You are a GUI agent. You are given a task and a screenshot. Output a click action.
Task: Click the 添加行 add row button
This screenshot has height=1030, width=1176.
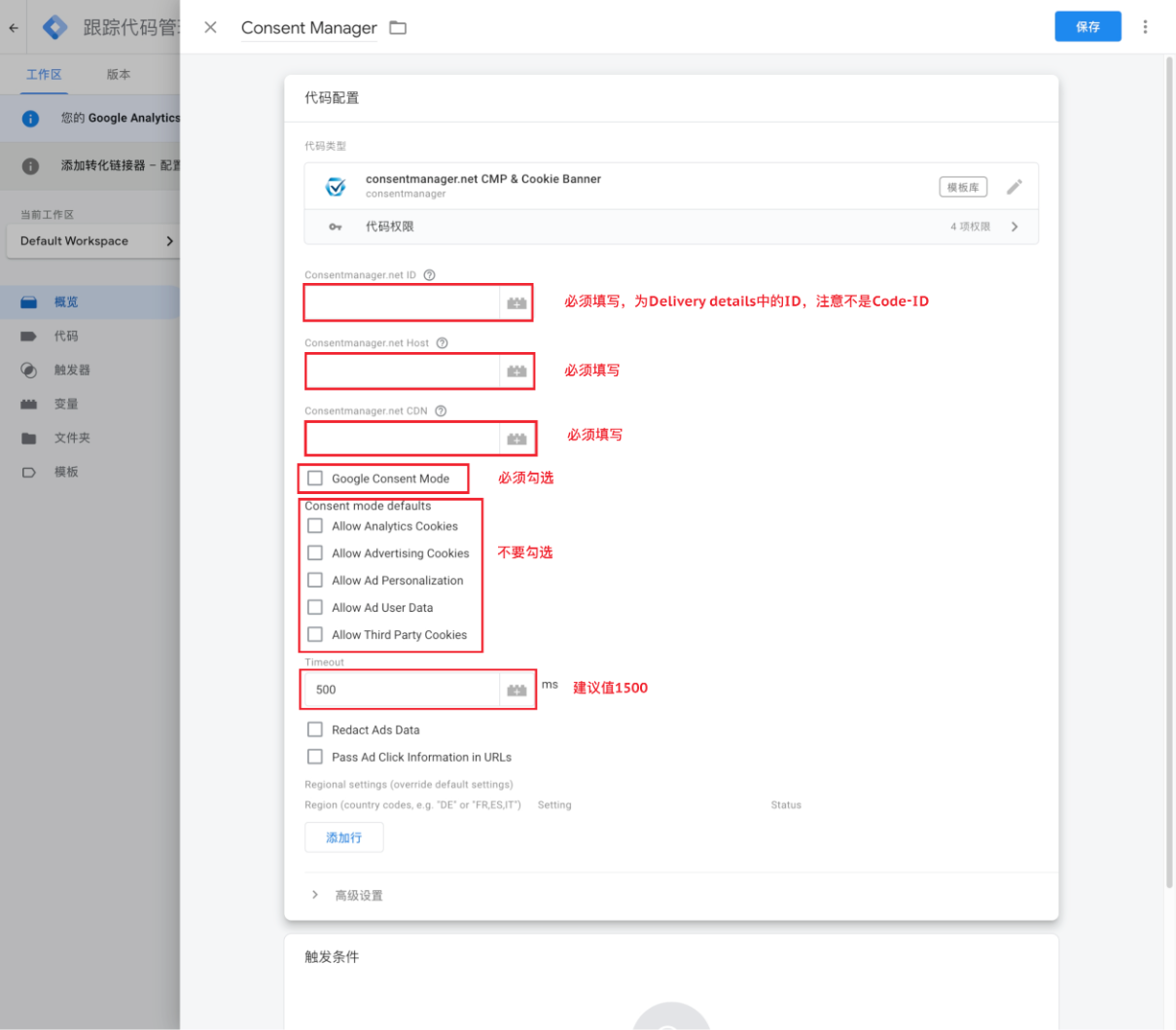coord(343,837)
